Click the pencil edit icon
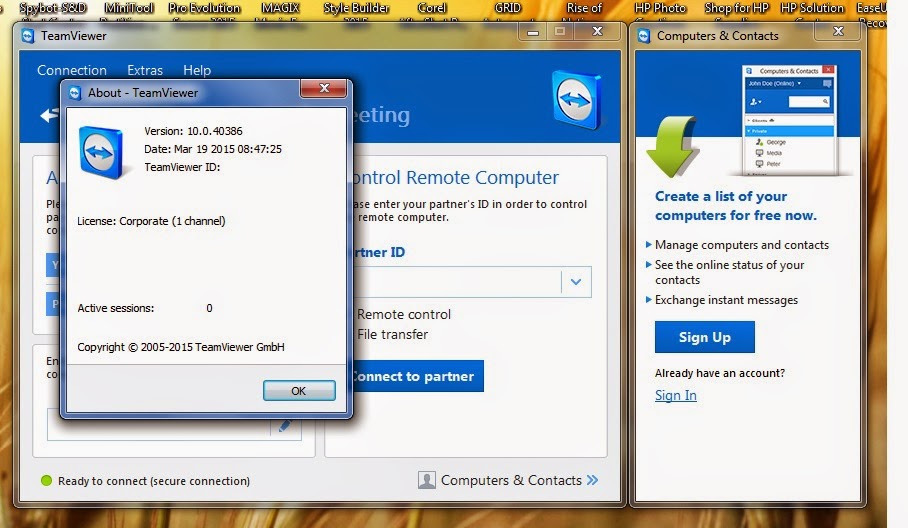908x528 pixels. pos(284,427)
